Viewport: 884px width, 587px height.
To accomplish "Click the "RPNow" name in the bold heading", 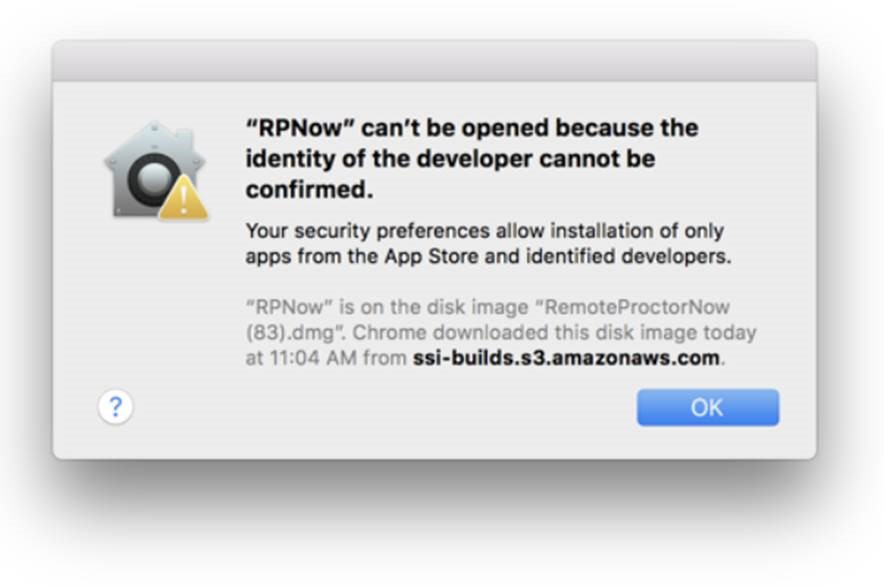I will pos(300,128).
